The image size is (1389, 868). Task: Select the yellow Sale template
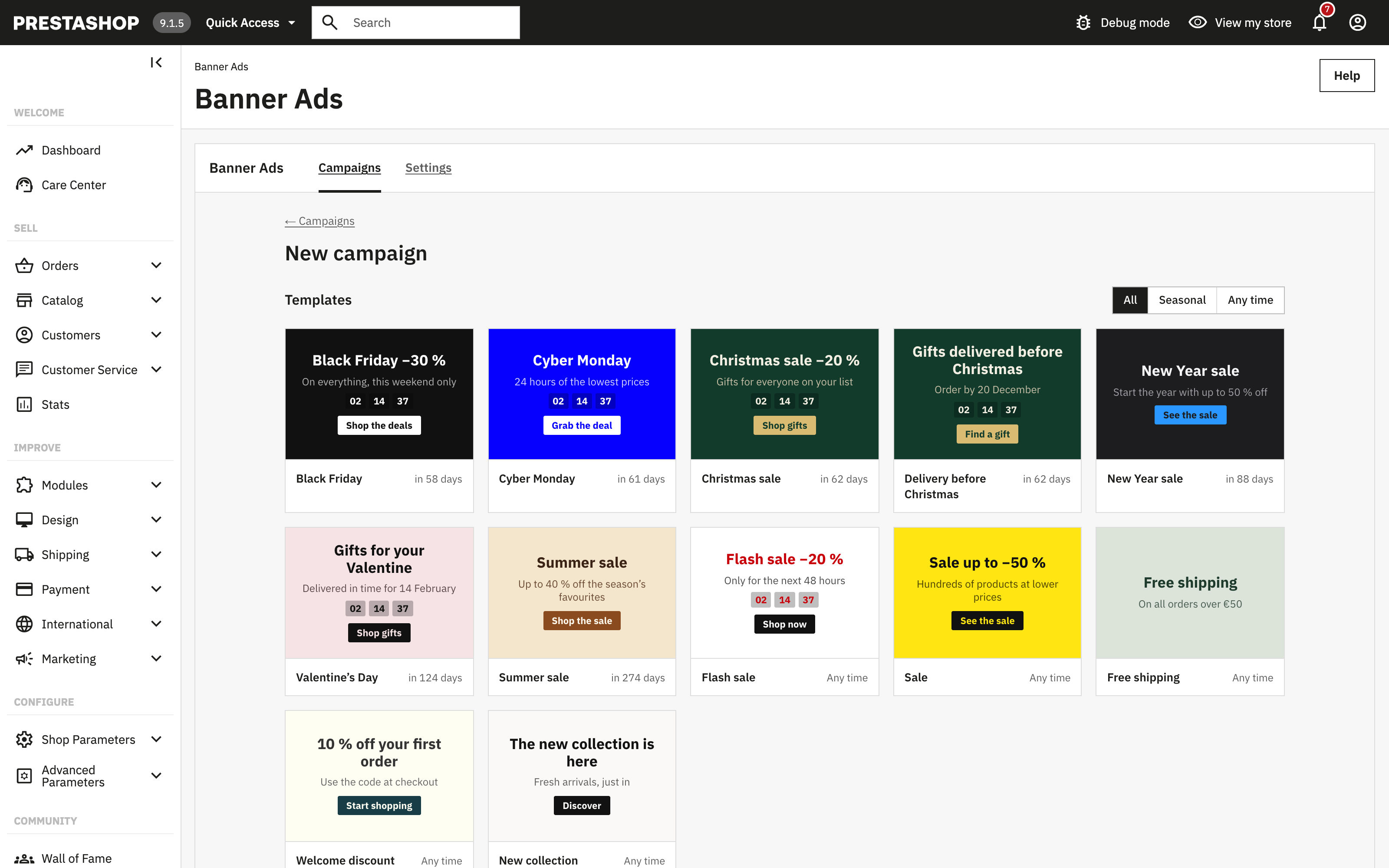click(x=987, y=612)
